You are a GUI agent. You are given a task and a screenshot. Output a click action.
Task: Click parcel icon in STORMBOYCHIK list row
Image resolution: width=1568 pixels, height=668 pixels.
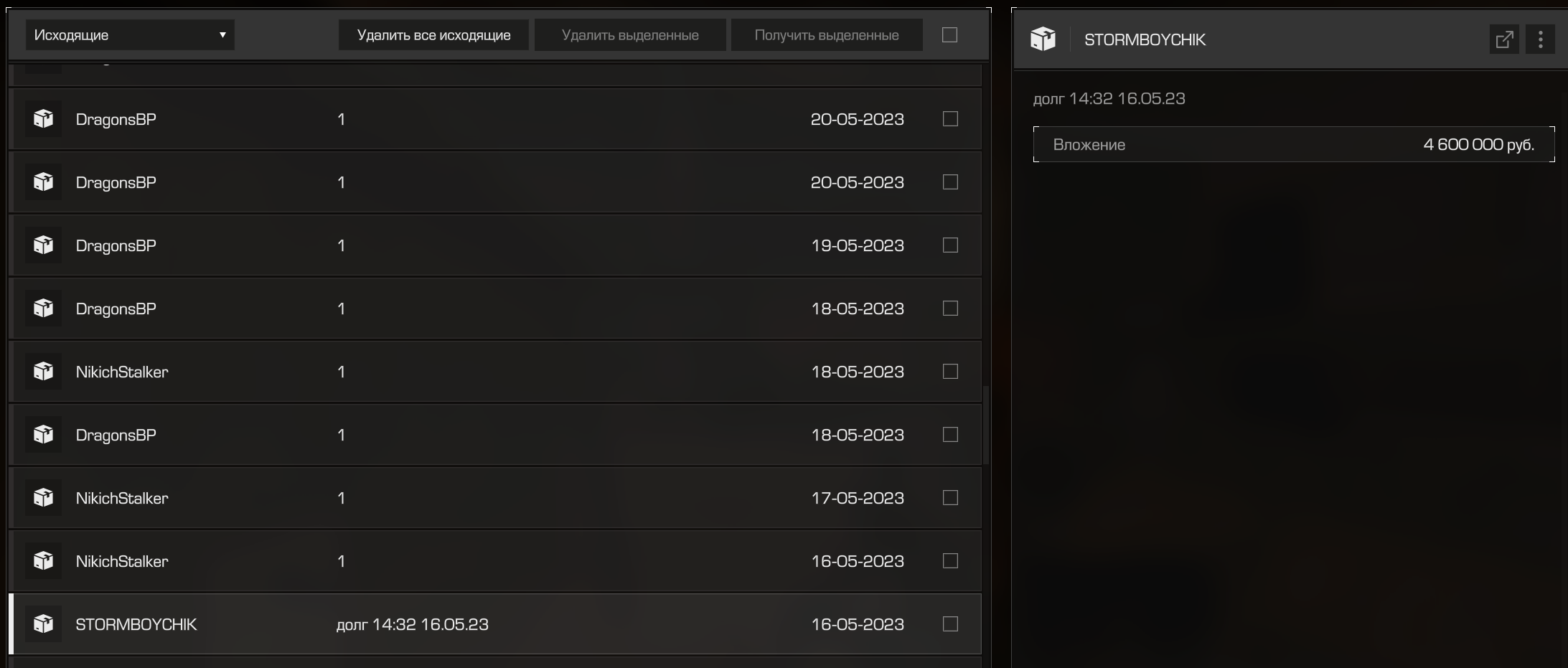pyautogui.click(x=43, y=624)
